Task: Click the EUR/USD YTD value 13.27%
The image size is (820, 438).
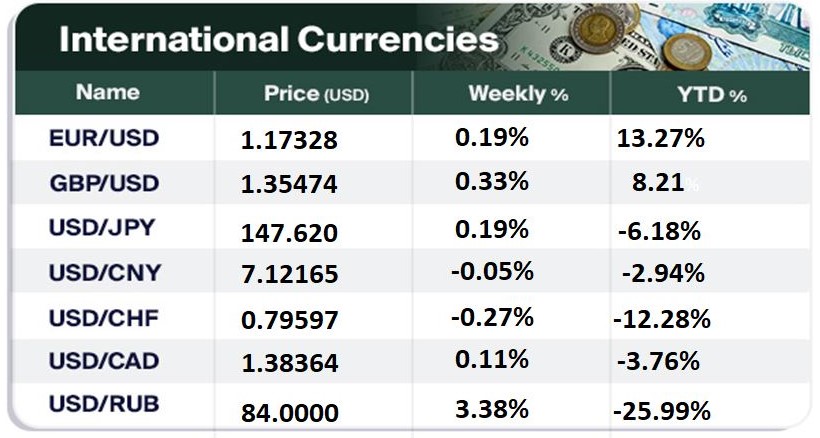Action: point(662,138)
